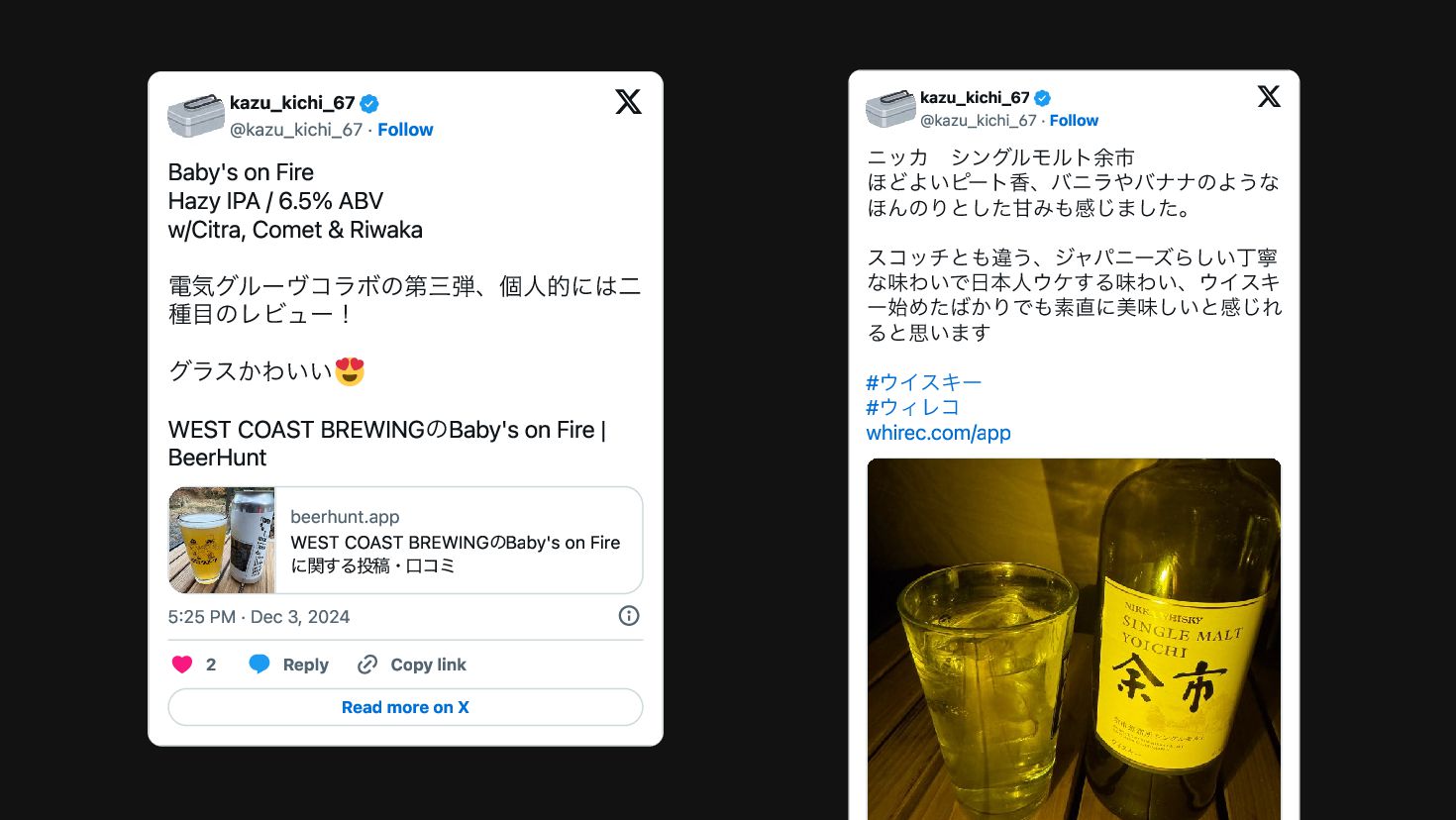Open the Yoichi whisky bottle photo

[x=1074, y=639]
